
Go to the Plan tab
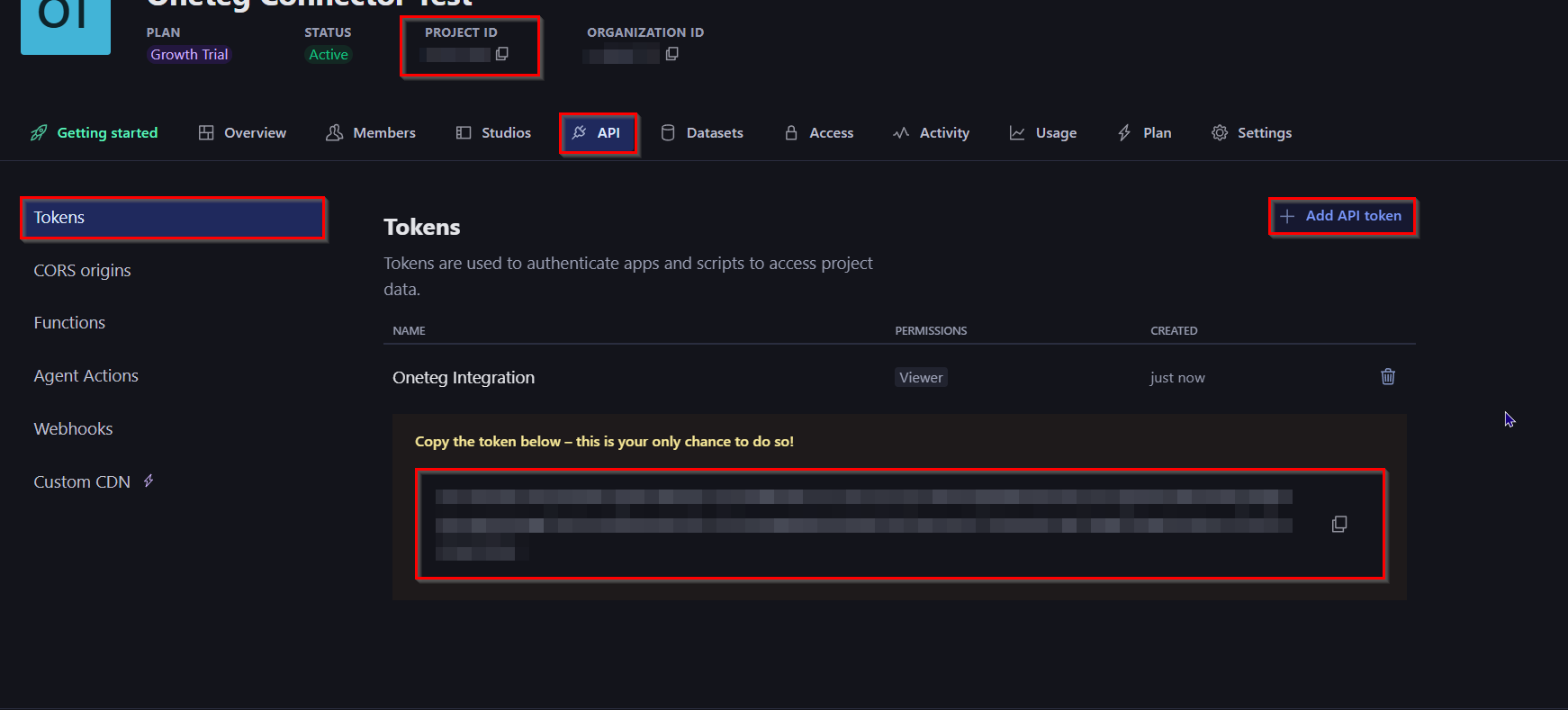[x=1144, y=133]
